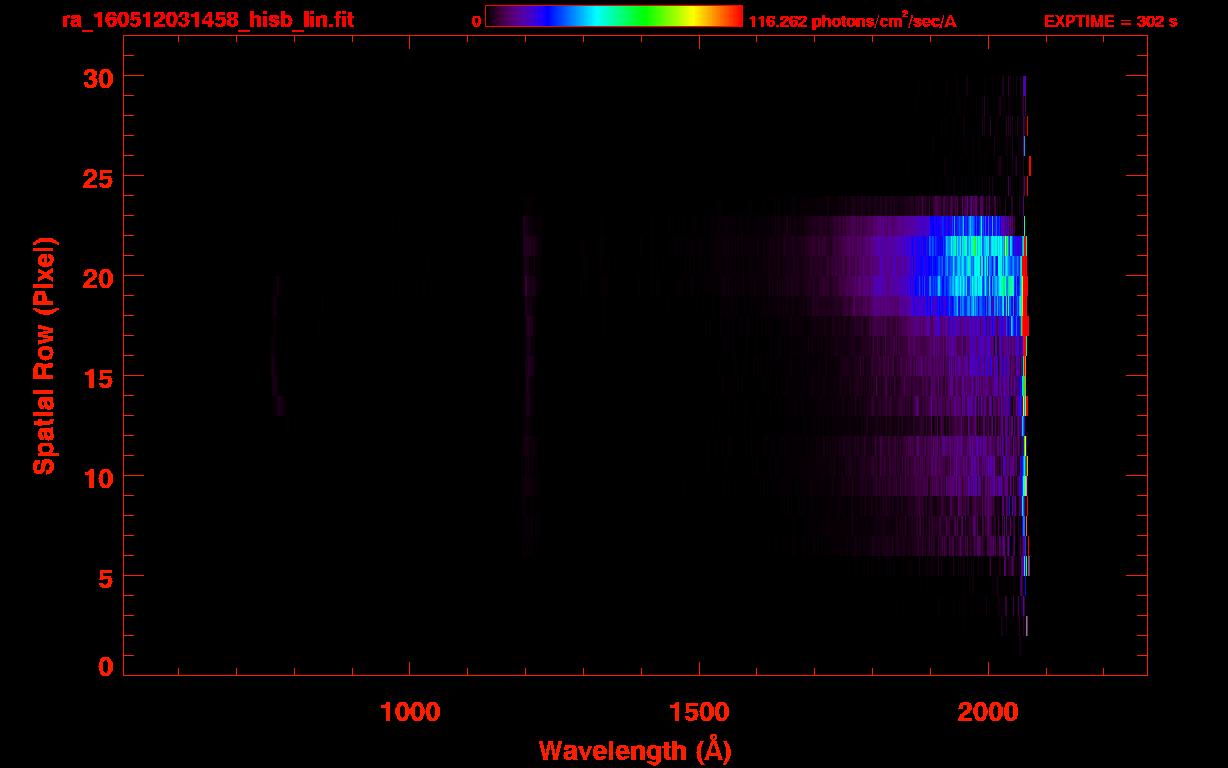Click the 1500 wavelength tick label
Image resolution: width=1228 pixels, height=768 pixels.
click(699, 711)
